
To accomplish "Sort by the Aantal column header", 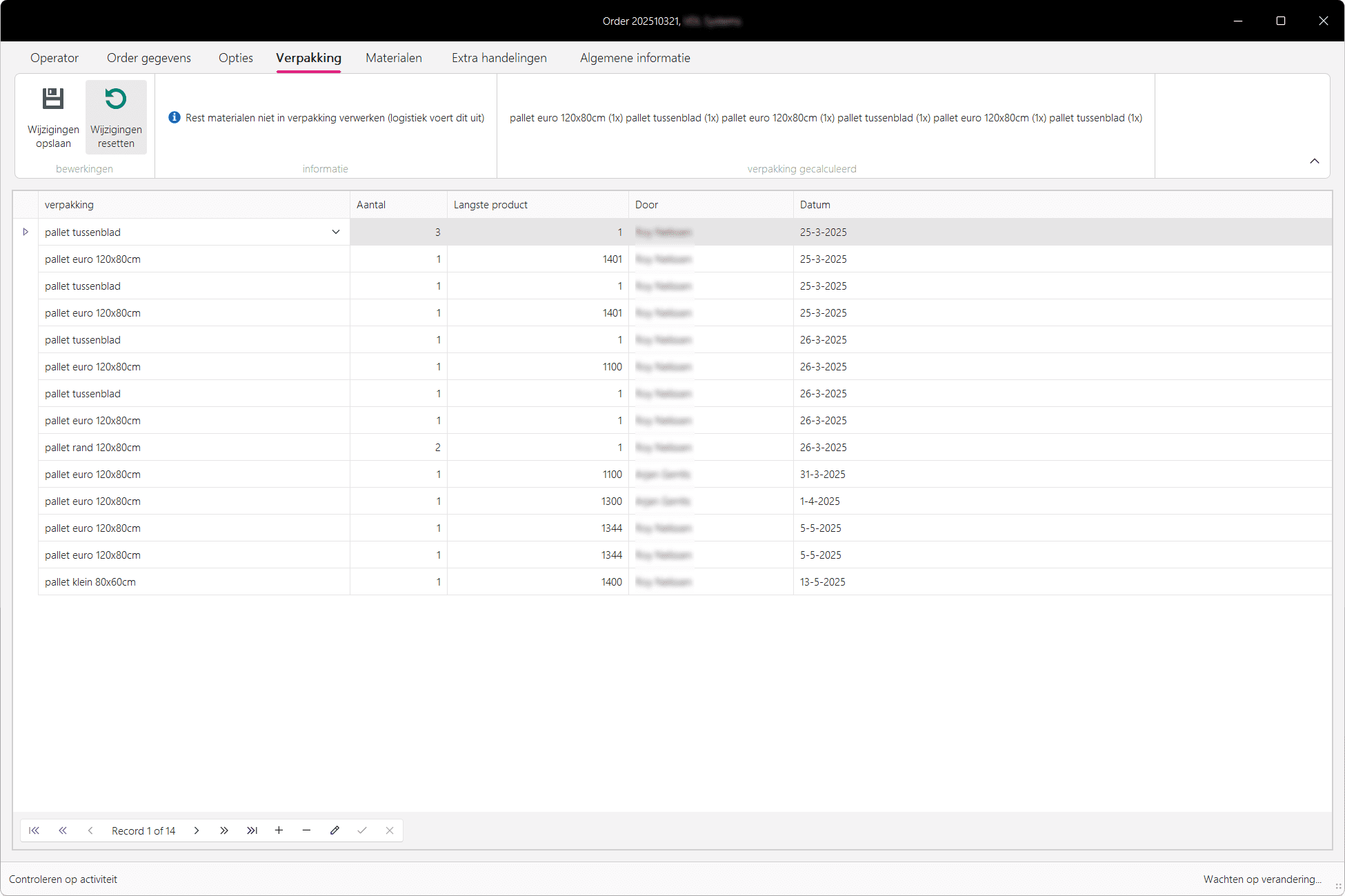I will pyautogui.click(x=370, y=205).
